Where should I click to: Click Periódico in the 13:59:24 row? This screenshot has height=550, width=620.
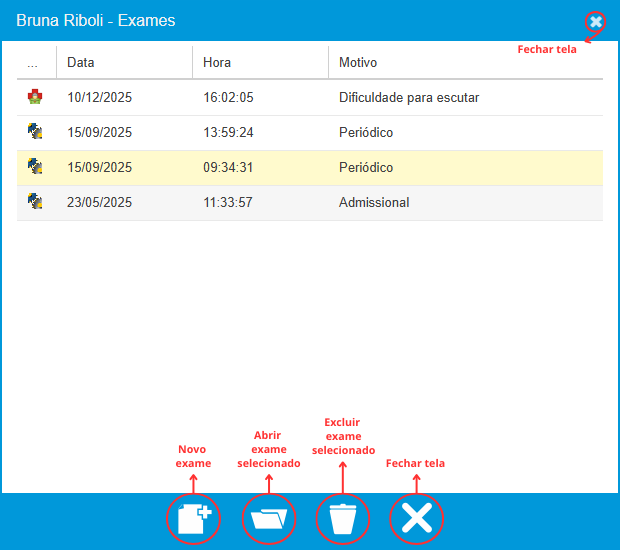click(x=366, y=132)
